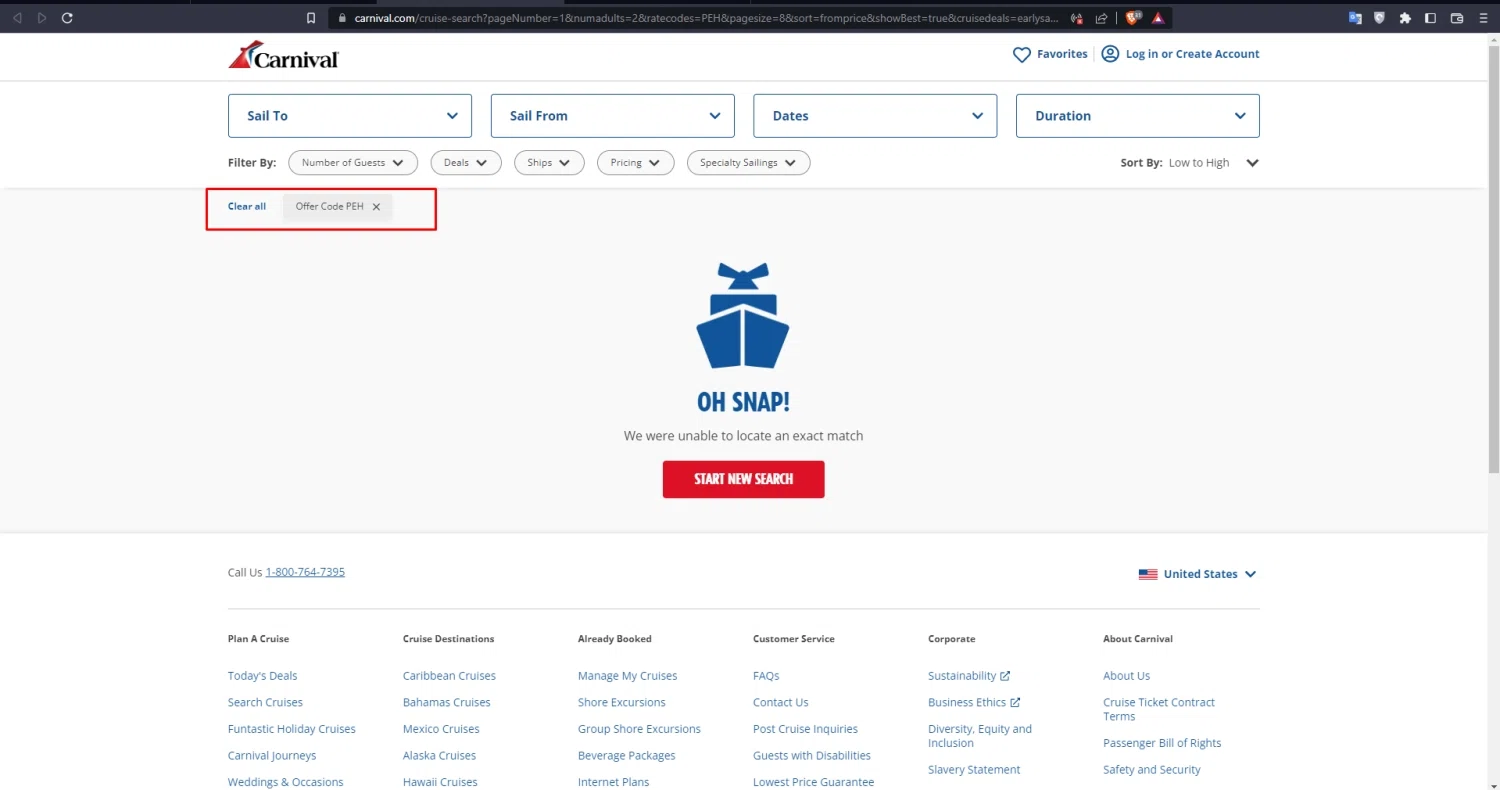Open the extensions puzzle-piece menu
1500x790 pixels.
pyautogui.click(x=1405, y=18)
